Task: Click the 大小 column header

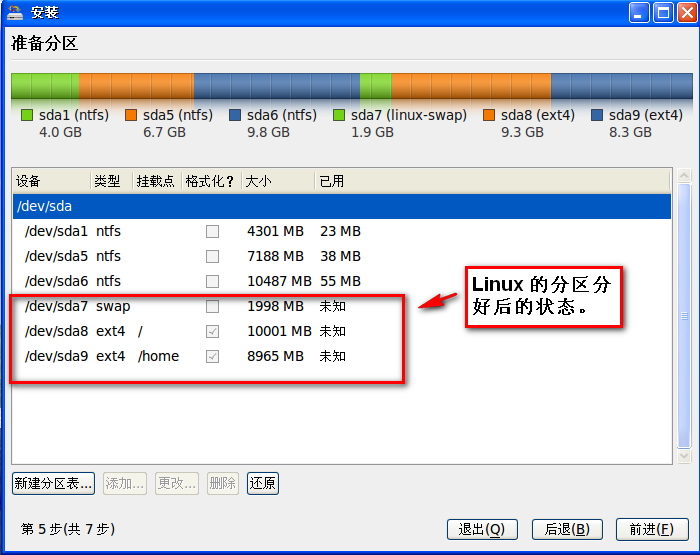Action: 278,181
